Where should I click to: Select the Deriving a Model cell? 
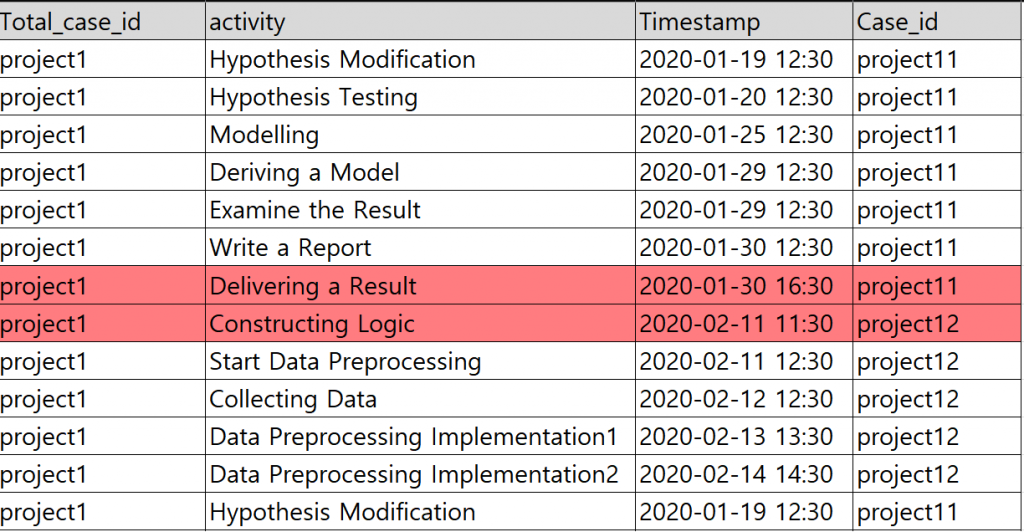304,173
